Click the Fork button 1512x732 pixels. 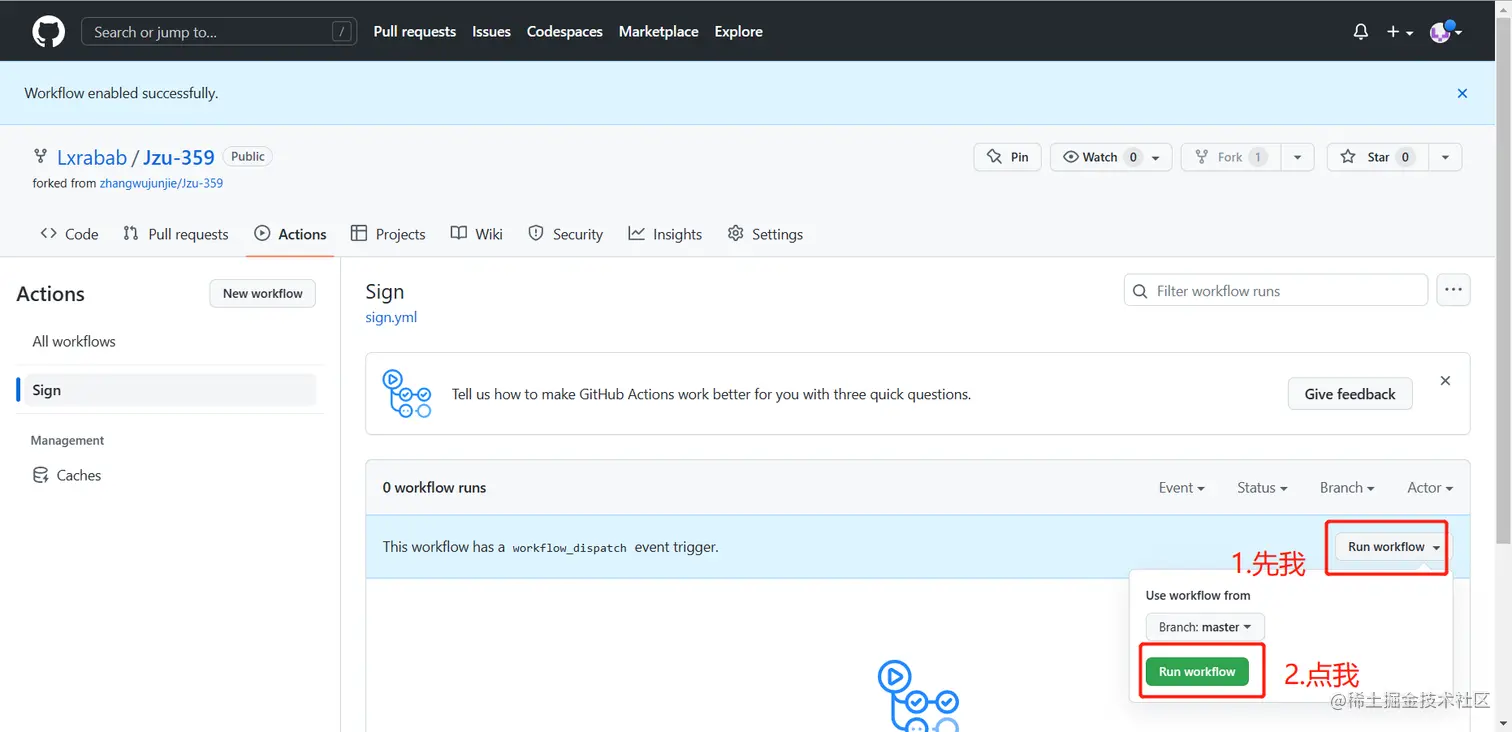1231,157
